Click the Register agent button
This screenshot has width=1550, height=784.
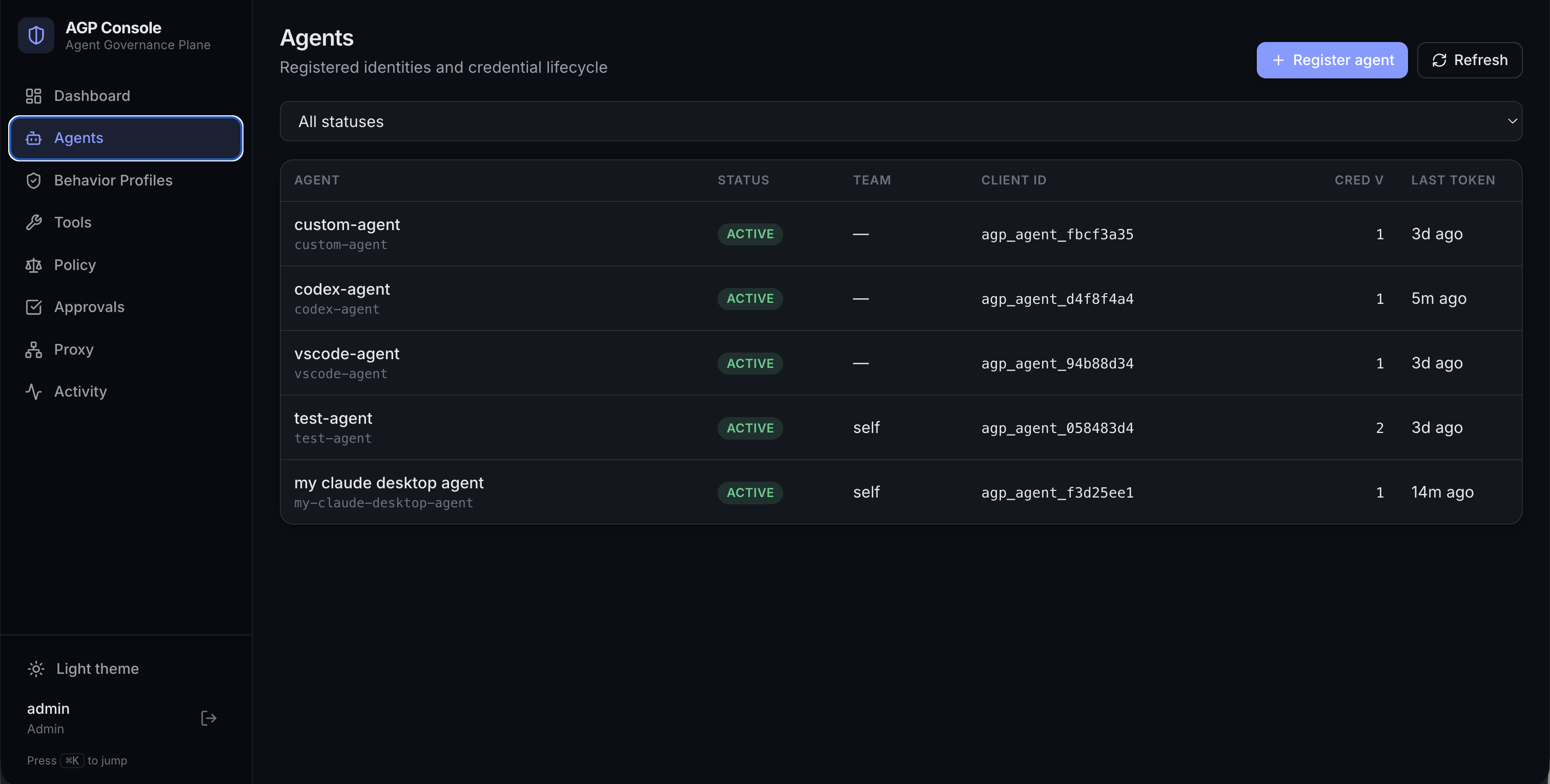click(1332, 60)
